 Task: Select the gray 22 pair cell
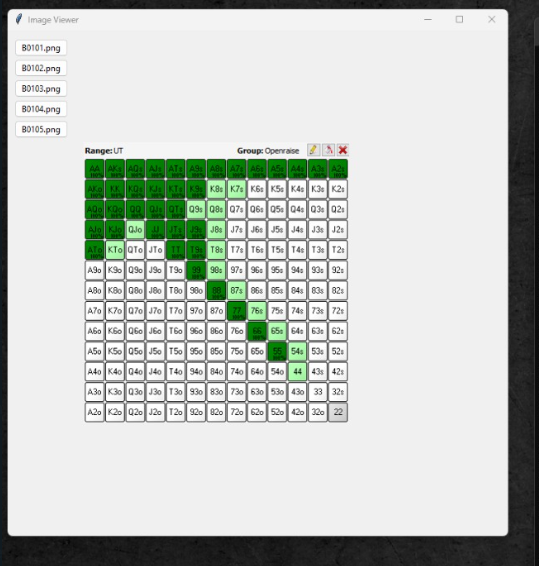[x=338, y=412]
